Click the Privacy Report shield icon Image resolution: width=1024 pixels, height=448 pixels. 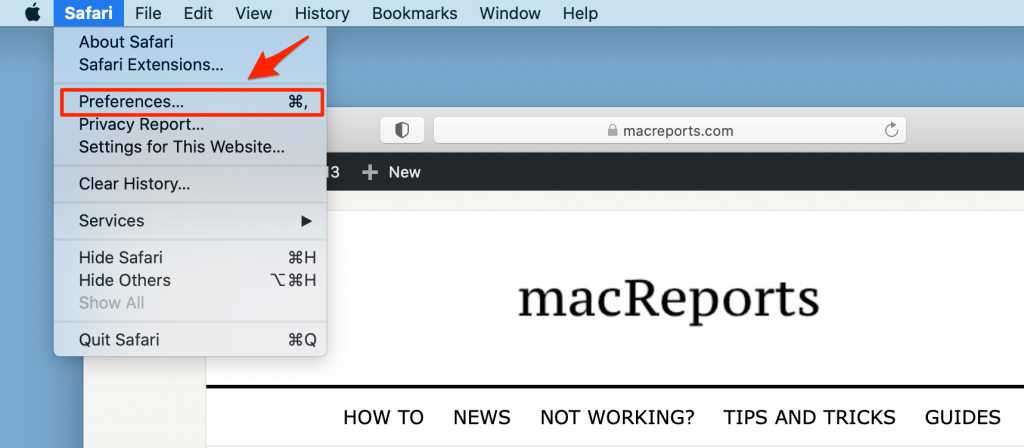(402, 131)
